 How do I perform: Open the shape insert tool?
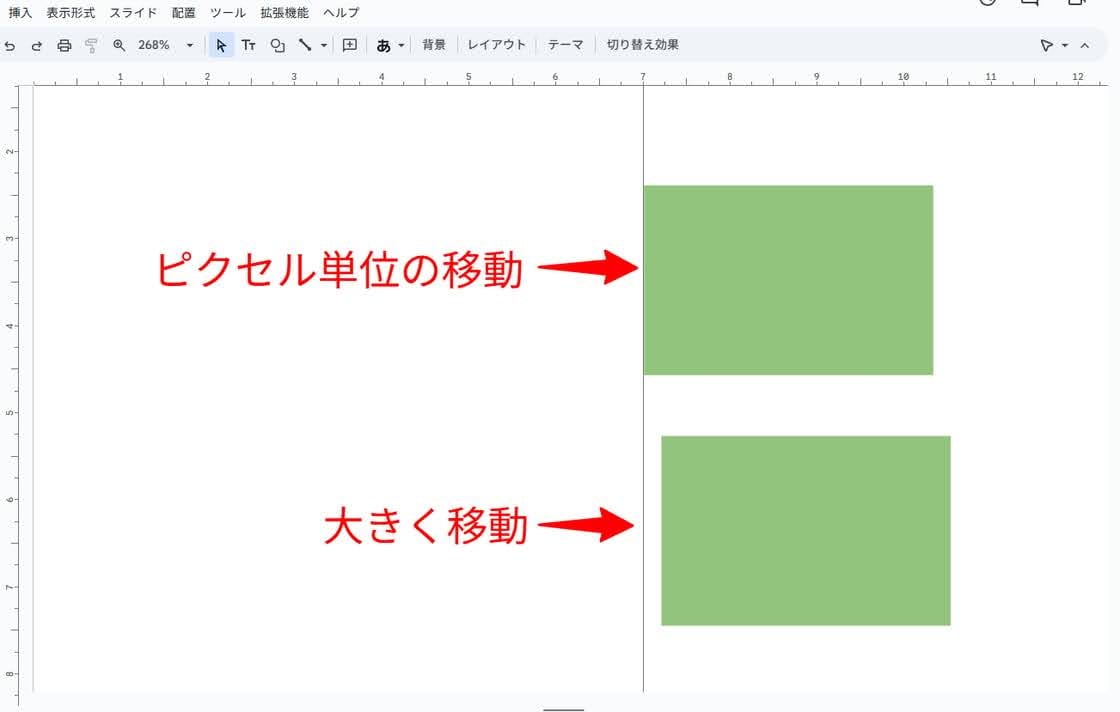pos(278,45)
